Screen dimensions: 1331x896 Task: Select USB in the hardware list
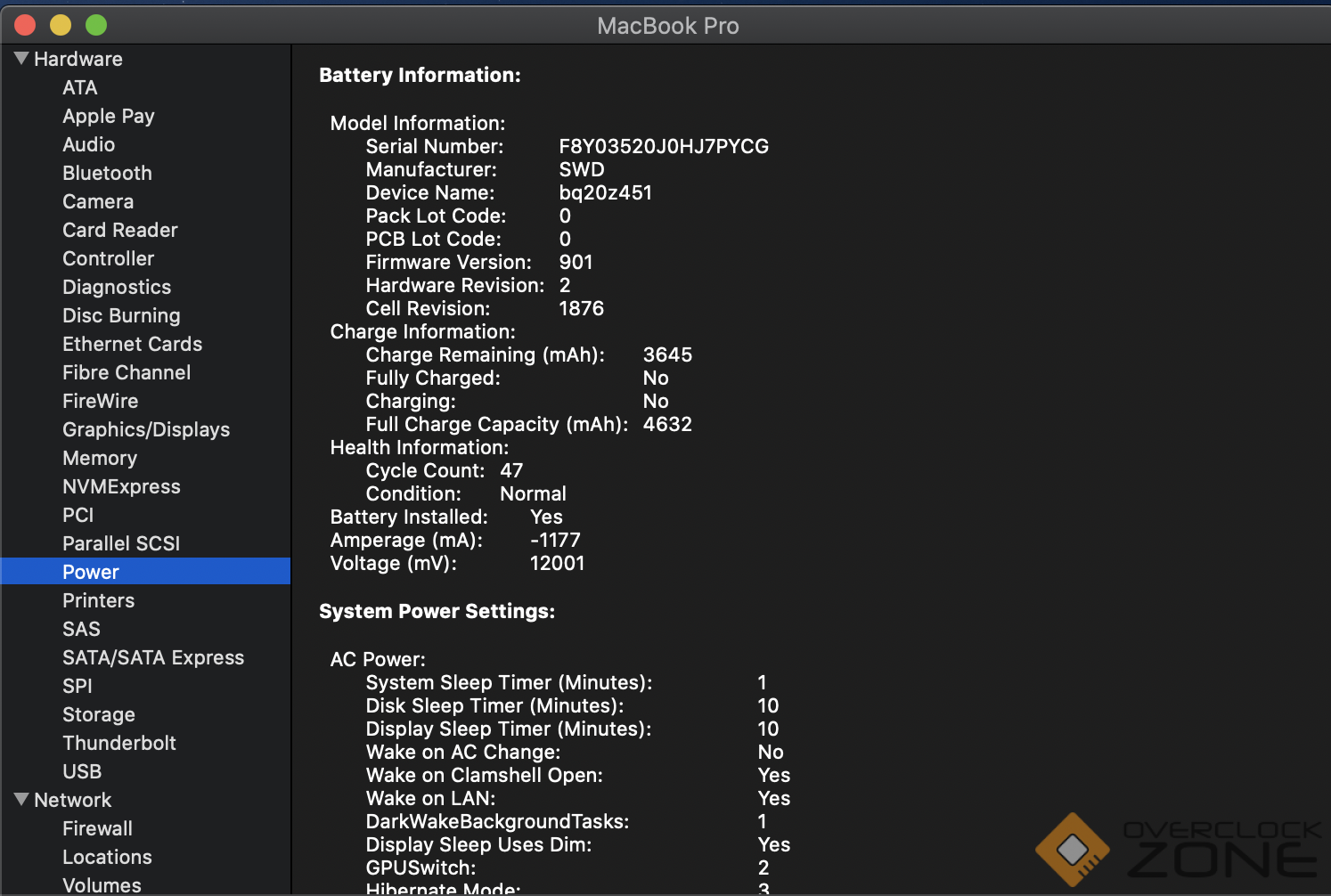pyautogui.click(x=82, y=771)
